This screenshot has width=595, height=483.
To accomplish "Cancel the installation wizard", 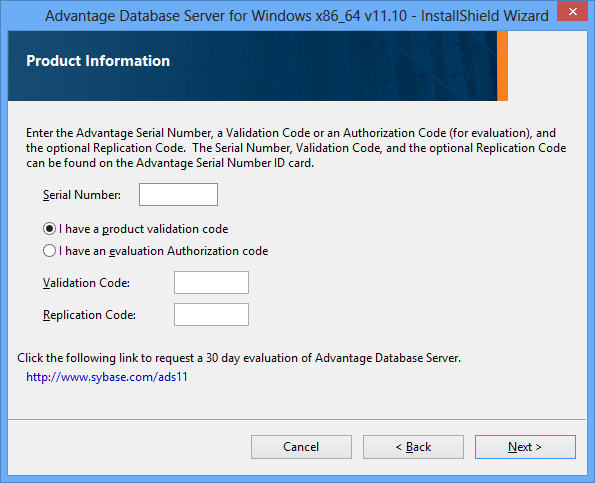I will [301, 447].
